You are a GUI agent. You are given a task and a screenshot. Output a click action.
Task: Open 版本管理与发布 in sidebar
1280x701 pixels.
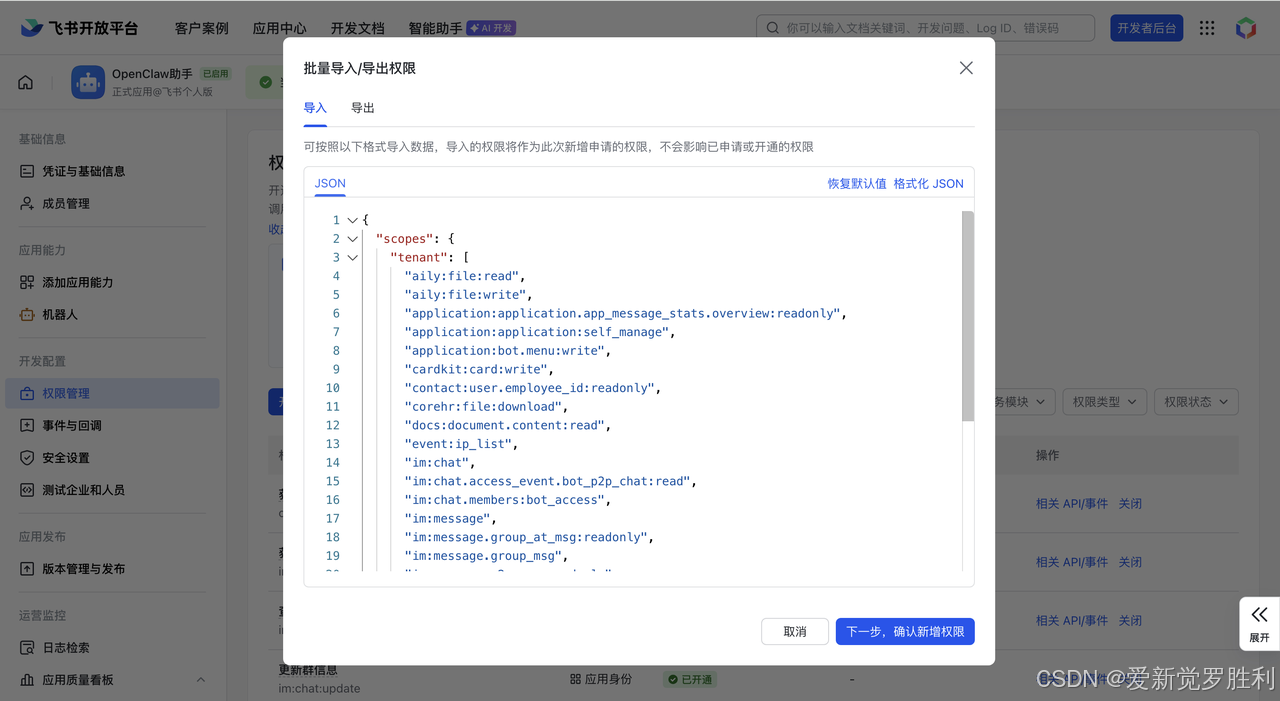(x=84, y=568)
